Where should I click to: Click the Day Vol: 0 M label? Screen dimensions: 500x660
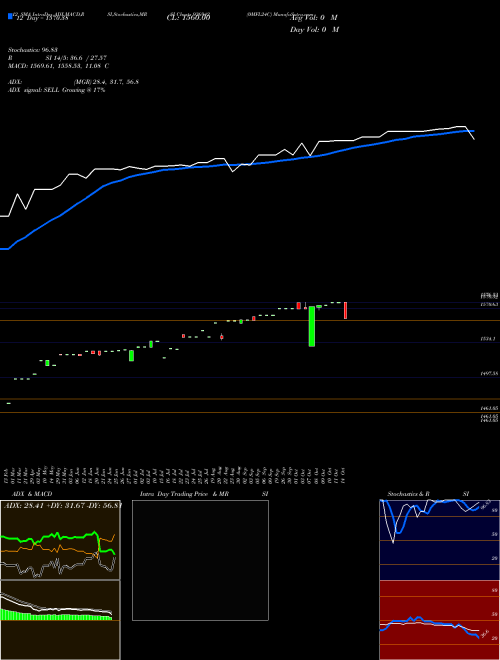pyautogui.click(x=314, y=29)
